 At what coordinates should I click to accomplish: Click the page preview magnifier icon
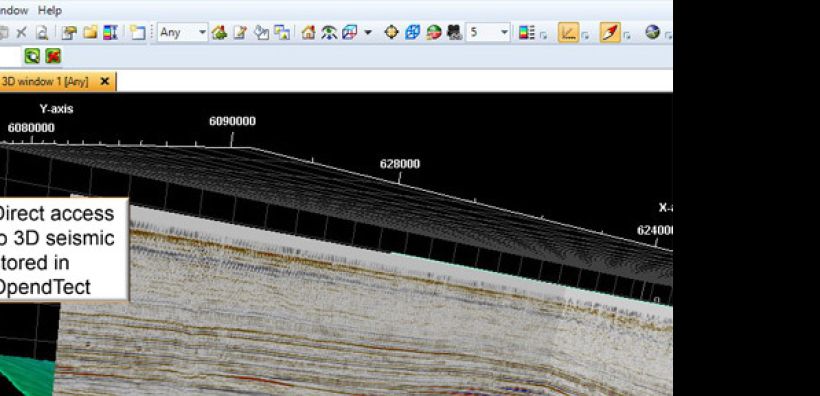[42, 33]
